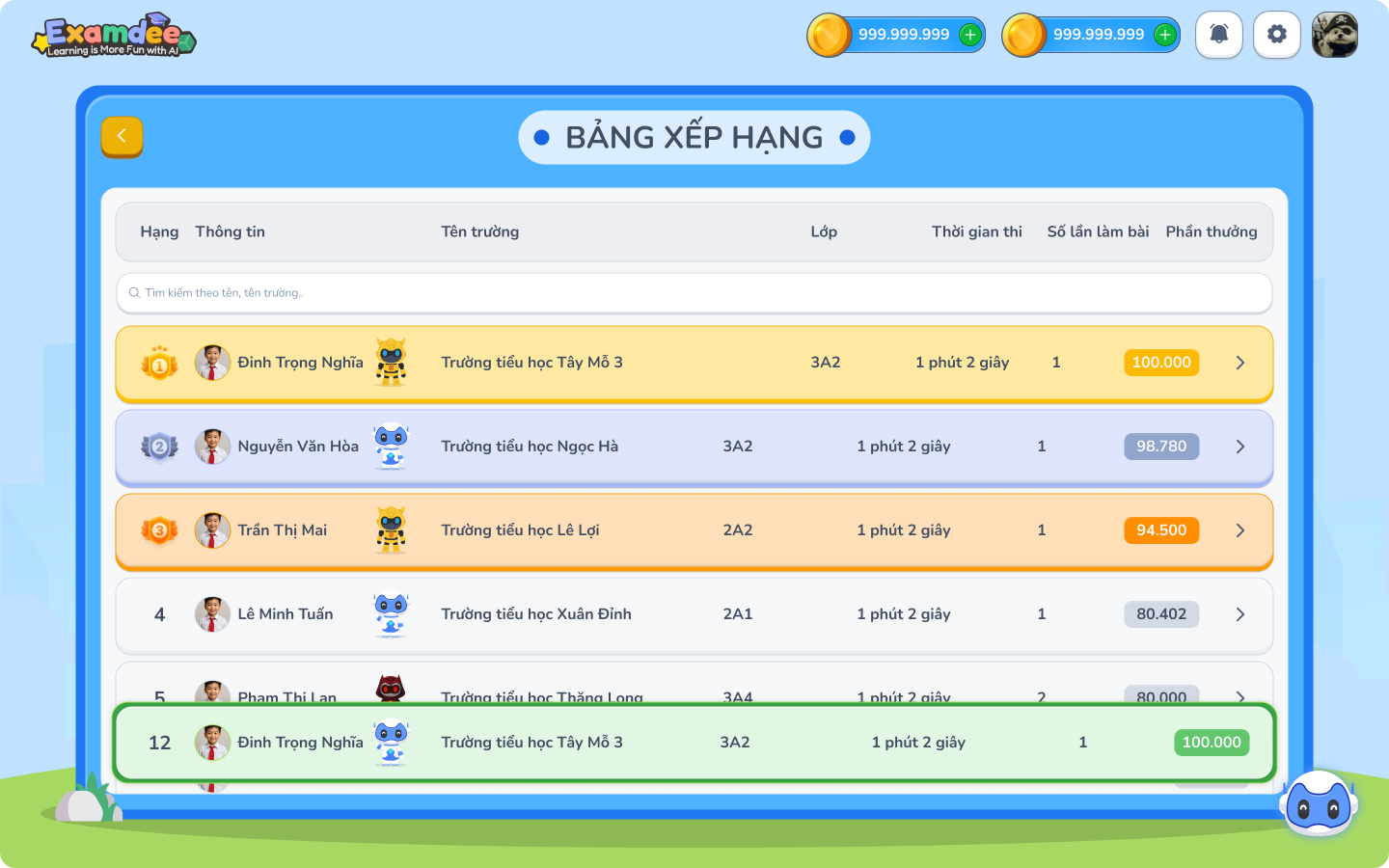Click Nguyễn Văn Hòa's avatar photo

click(x=212, y=447)
